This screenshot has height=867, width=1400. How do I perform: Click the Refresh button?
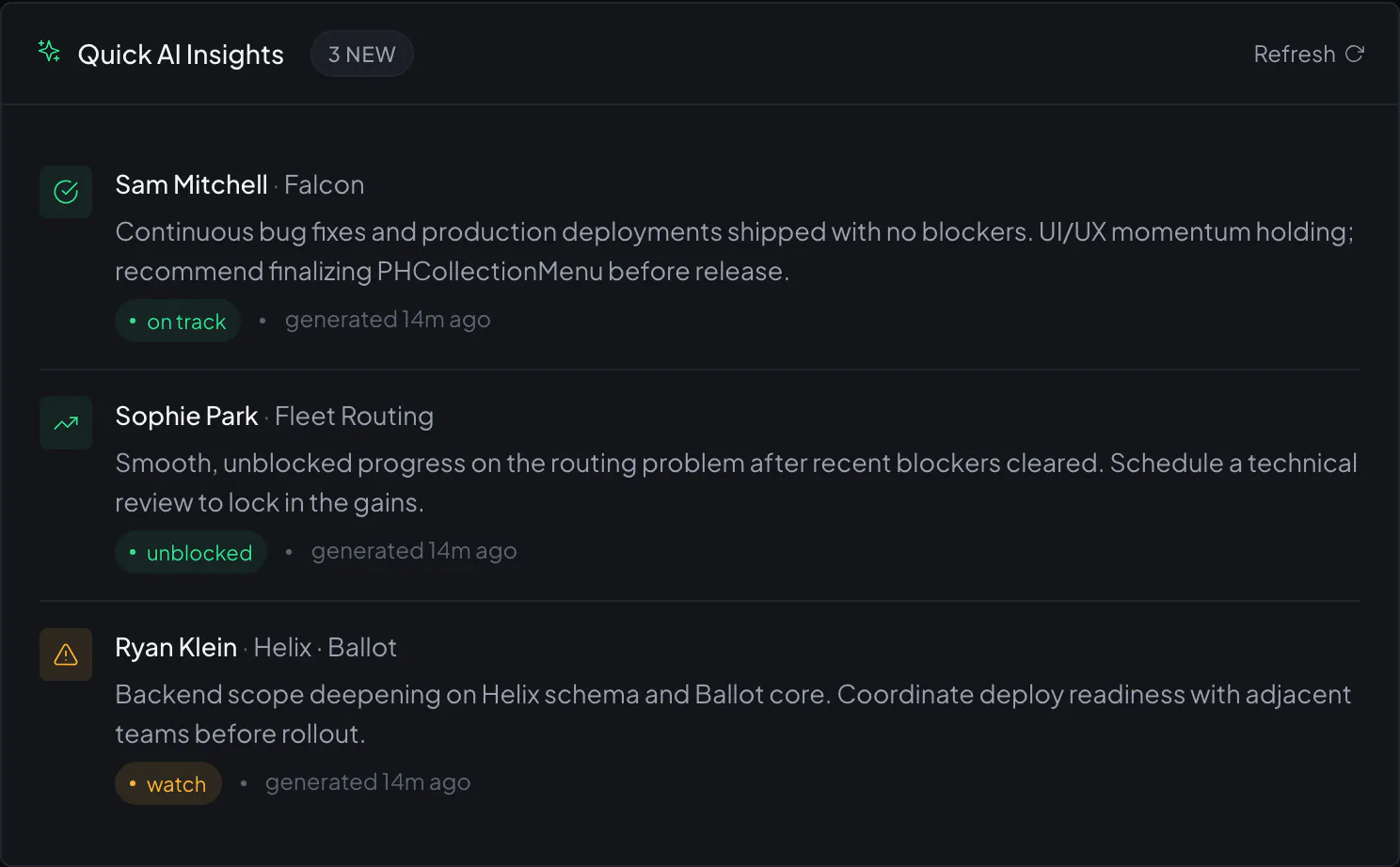[x=1309, y=54]
